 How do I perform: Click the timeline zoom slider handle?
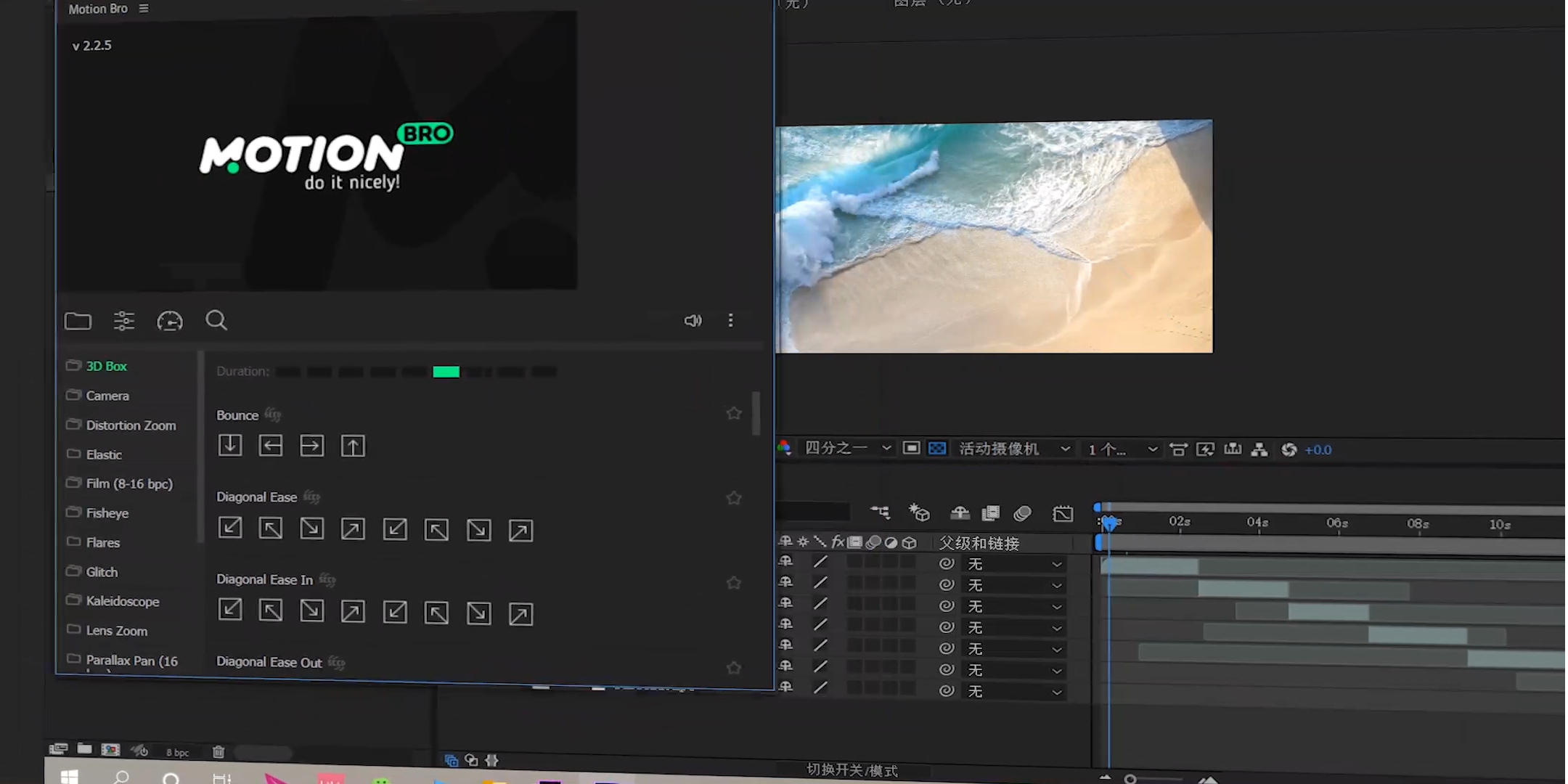point(1130,779)
